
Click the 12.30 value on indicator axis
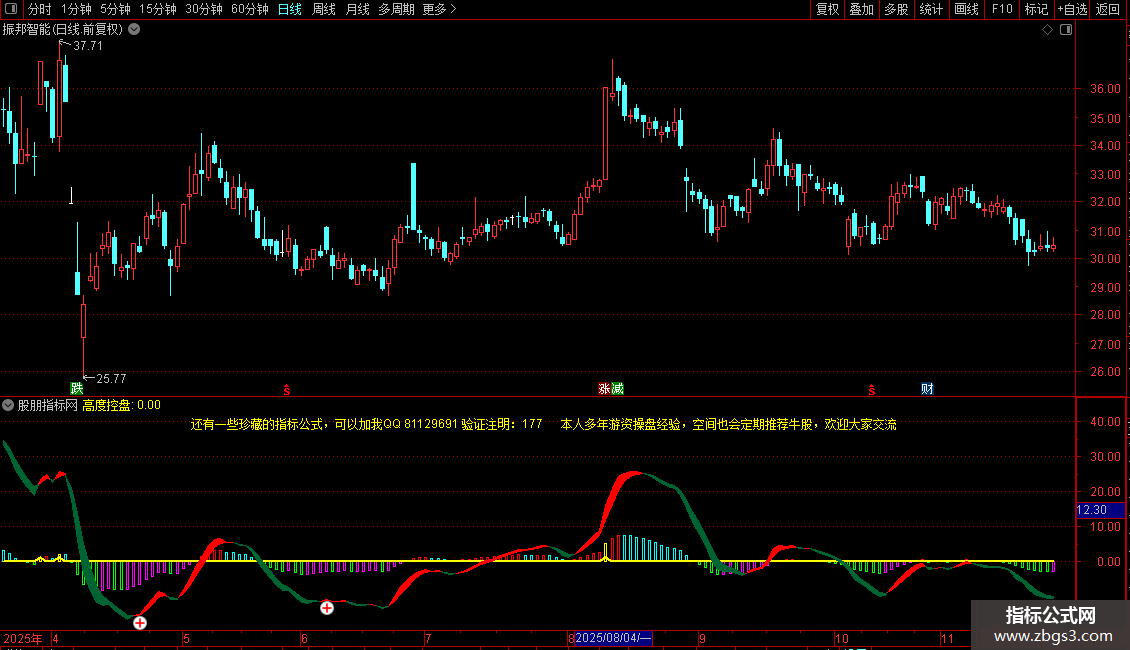(x=1092, y=509)
